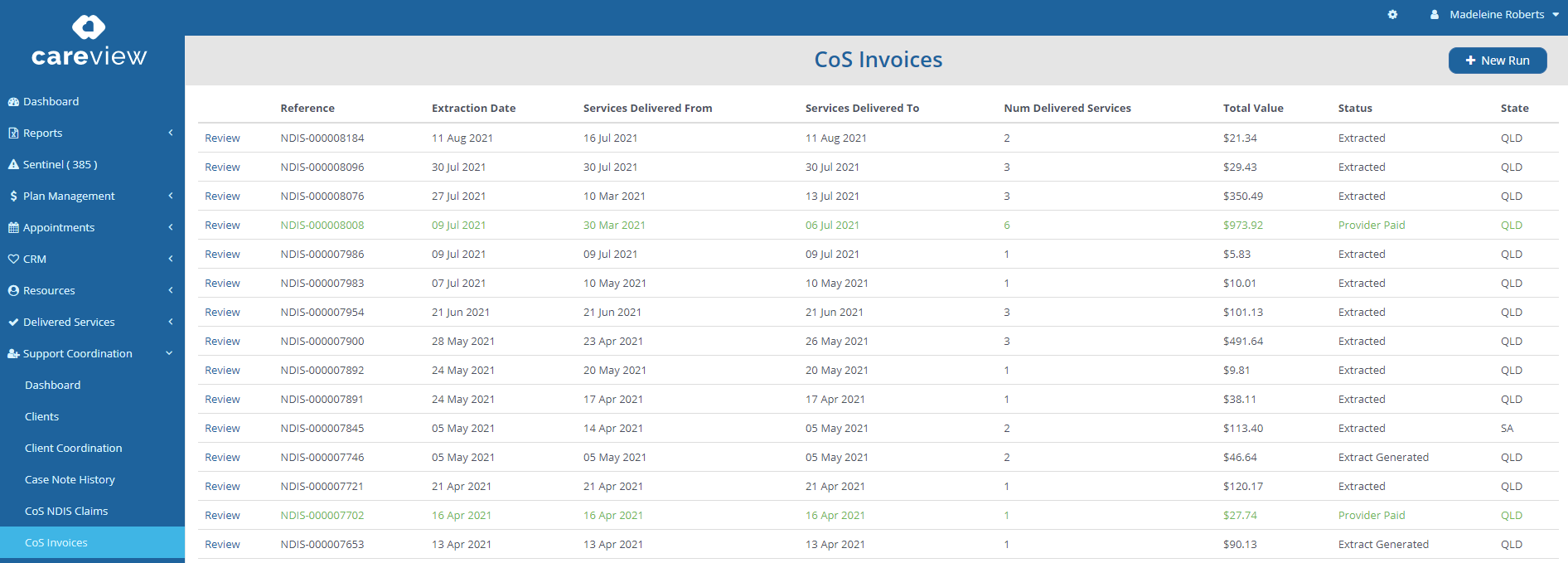1568x563 pixels.
Task: Click the $491.64 total value cell
Action: pyautogui.click(x=1243, y=342)
